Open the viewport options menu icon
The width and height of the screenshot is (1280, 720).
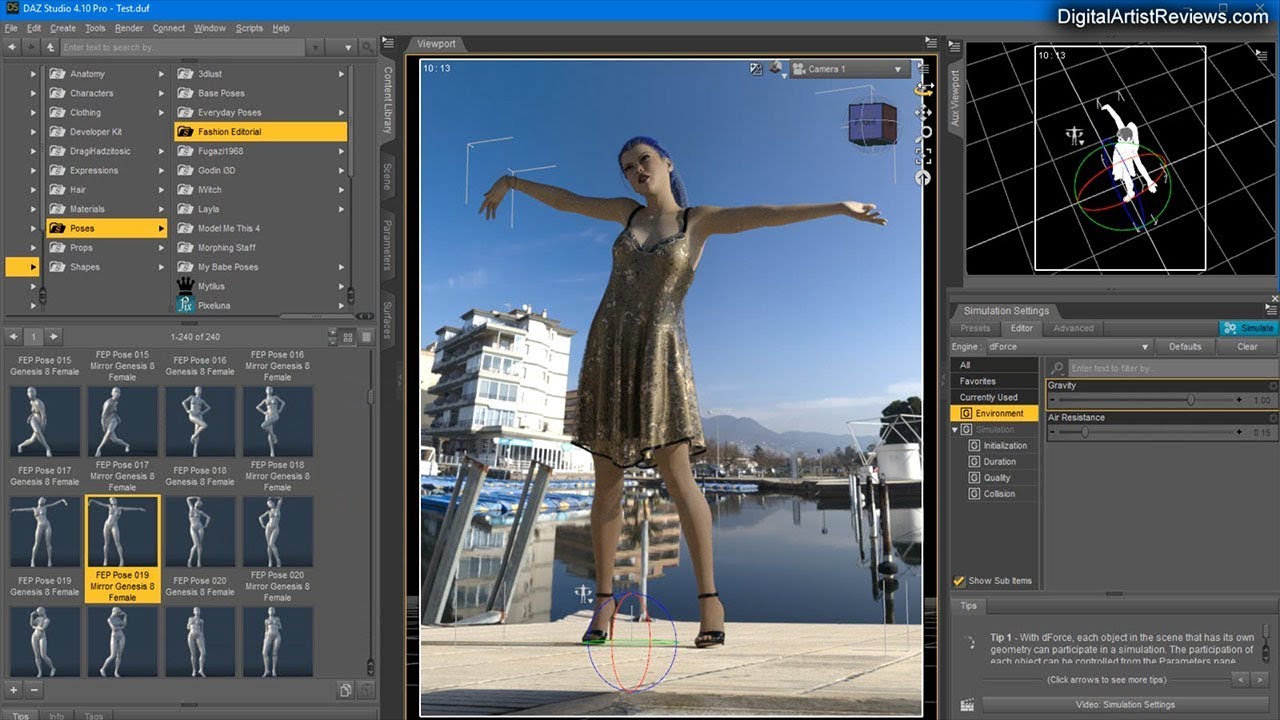(x=924, y=68)
